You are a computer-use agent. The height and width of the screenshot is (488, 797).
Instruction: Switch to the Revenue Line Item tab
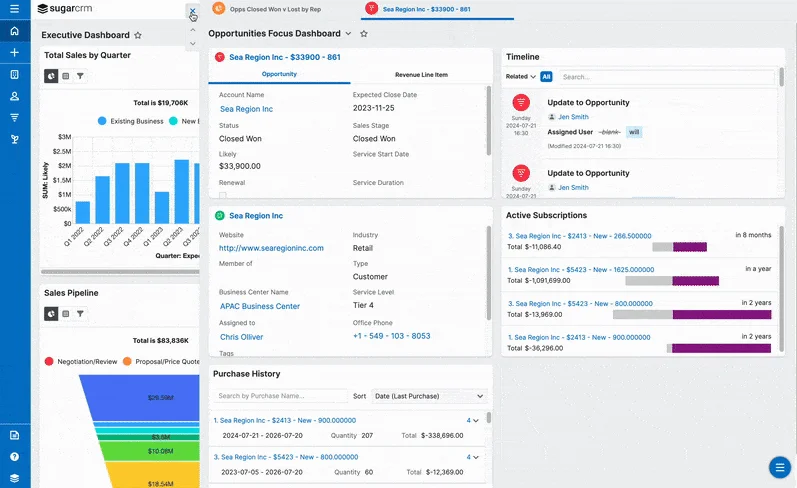[x=420, y=75]
